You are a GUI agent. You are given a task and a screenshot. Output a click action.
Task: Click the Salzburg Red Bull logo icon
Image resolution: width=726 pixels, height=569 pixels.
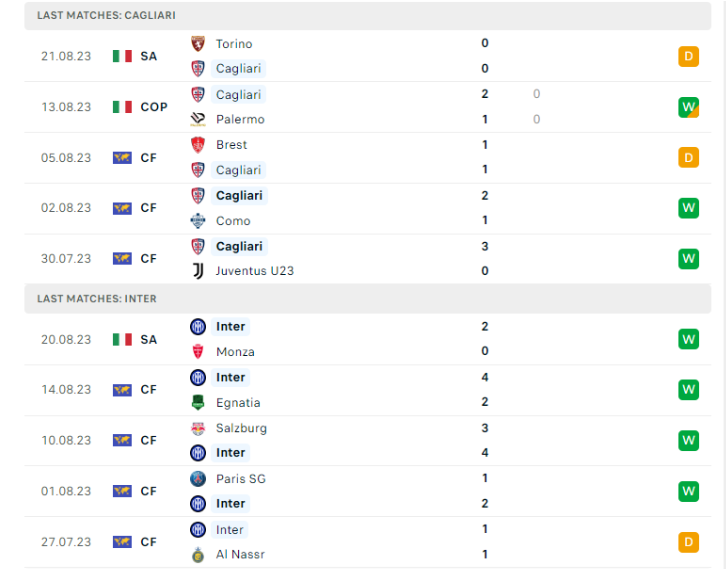tap(197, 428)
